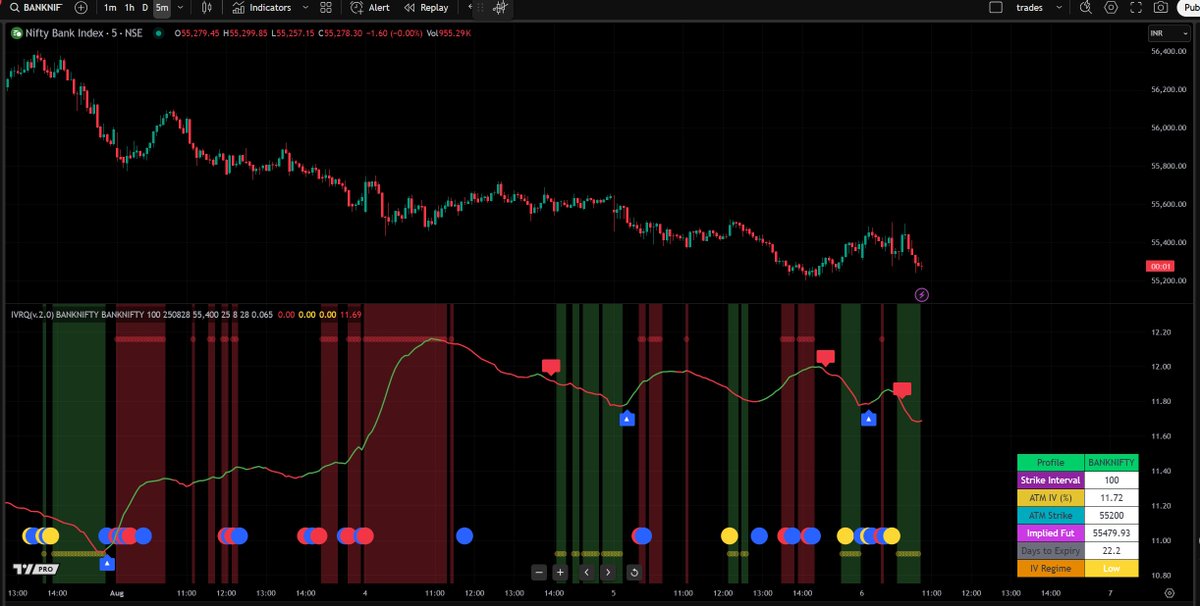Screen dimensions: 1200x606
Task: Click the green market status dot
Action: coord(159,33)
